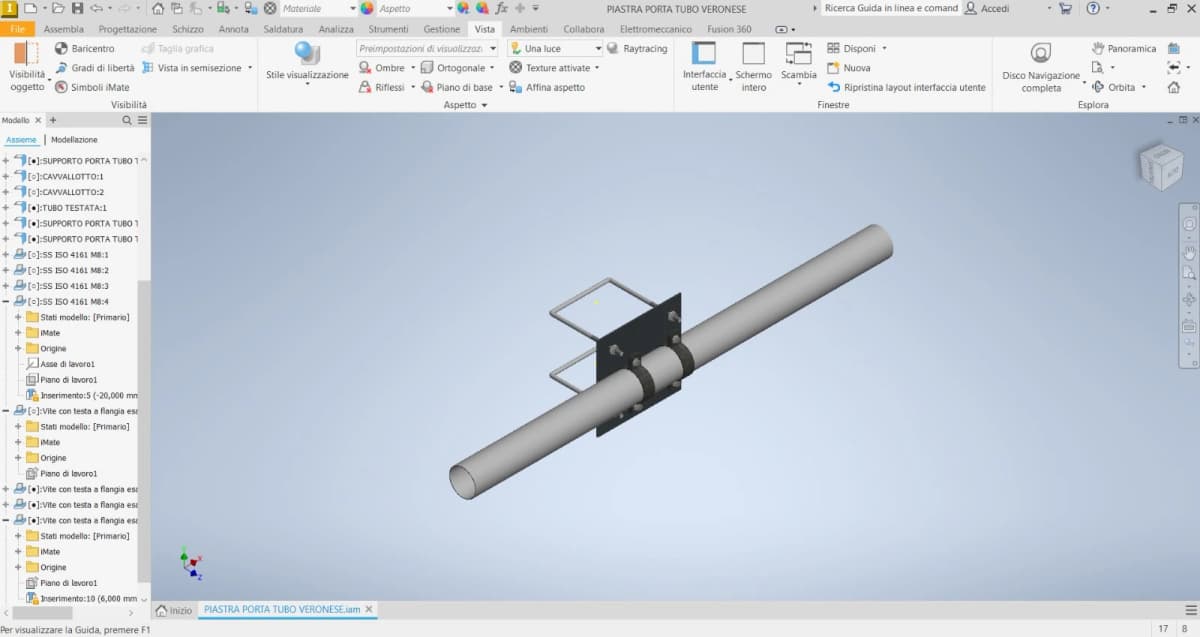The height and width of the screenshot is (637, 1200).
Task: Toggle Ombre shadows option
Action: tap(367, 68)
